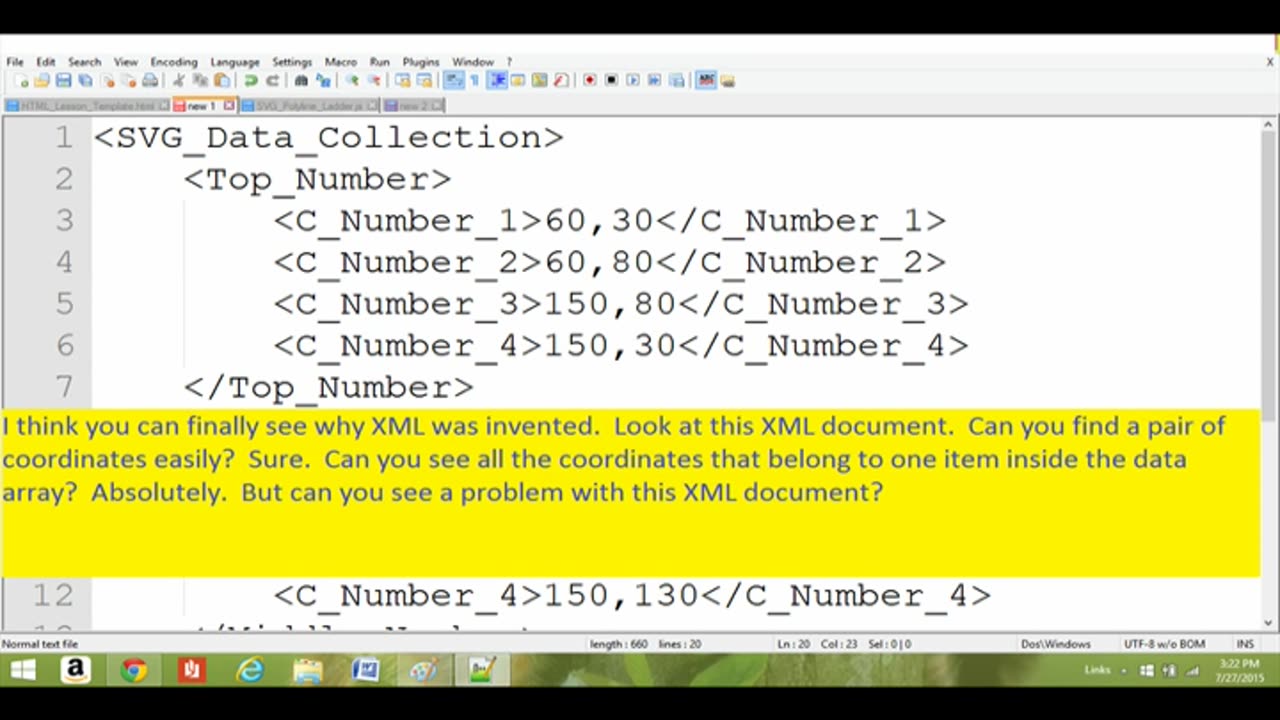Cut the selection with the scissors icon
This screenshot has width=1280, height=720.
178,81
